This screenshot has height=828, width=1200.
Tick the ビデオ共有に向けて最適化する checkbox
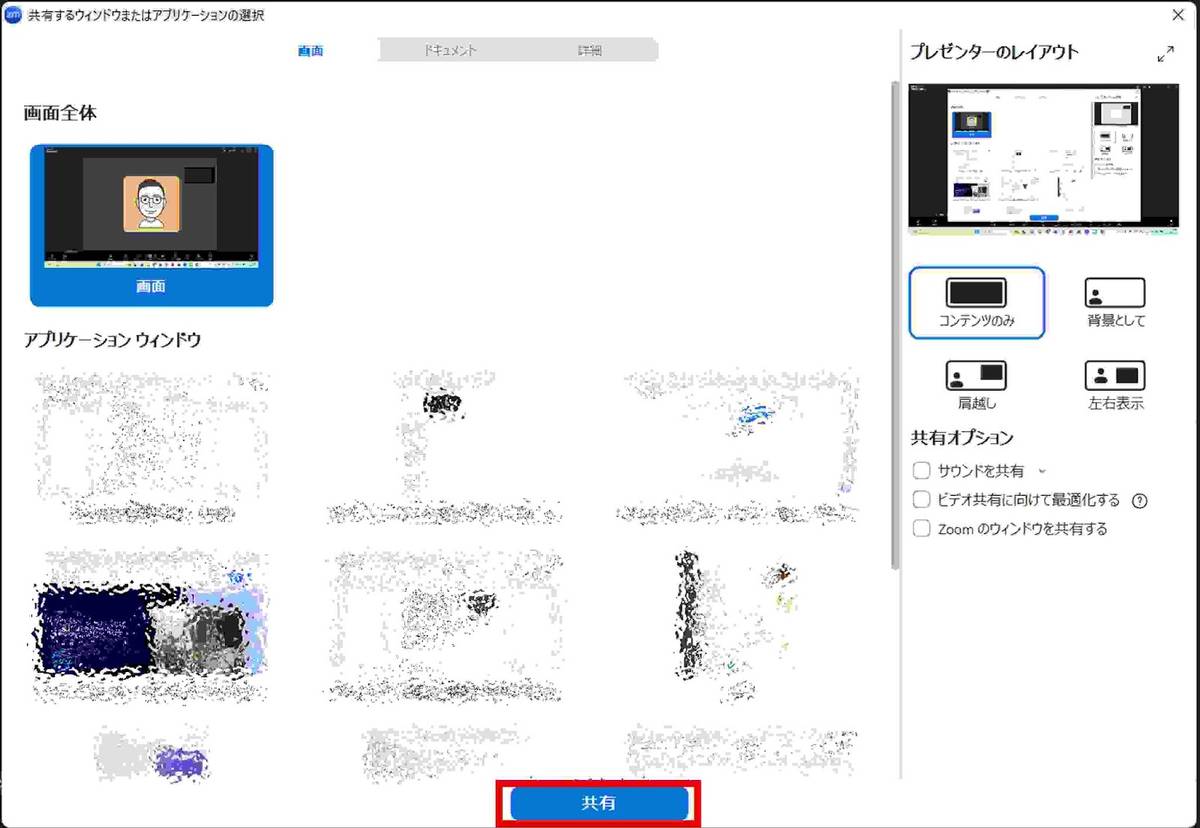pyautogui.click(x=922, y=500)
